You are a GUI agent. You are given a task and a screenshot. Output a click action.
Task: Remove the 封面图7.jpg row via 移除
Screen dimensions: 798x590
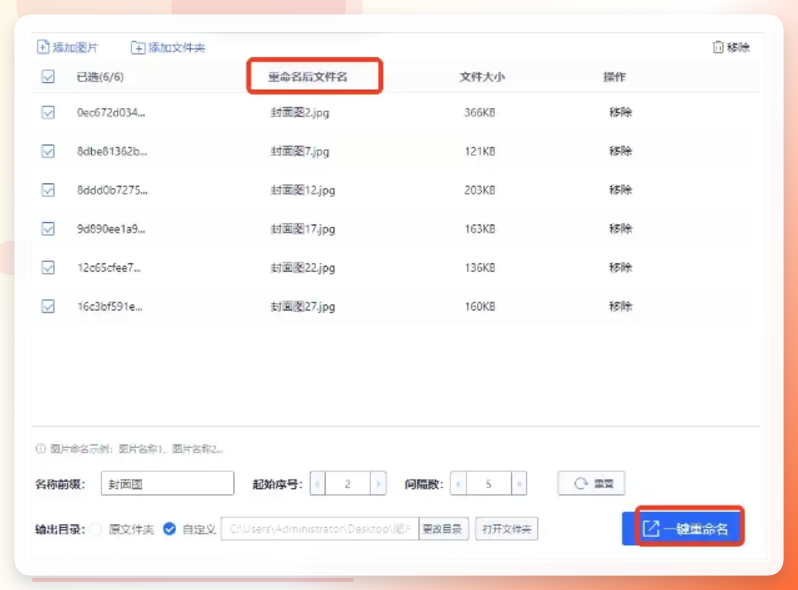point(620,151)
